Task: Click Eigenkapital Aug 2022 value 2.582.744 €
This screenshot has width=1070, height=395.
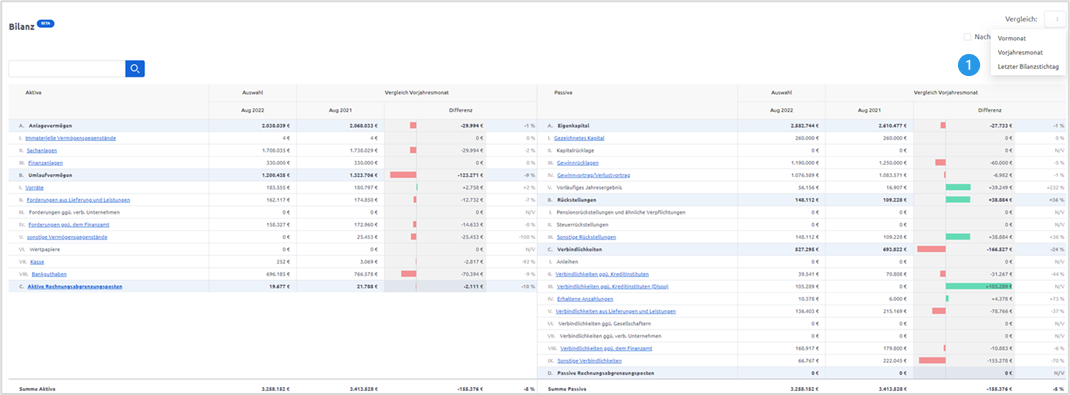Action: 806,126
